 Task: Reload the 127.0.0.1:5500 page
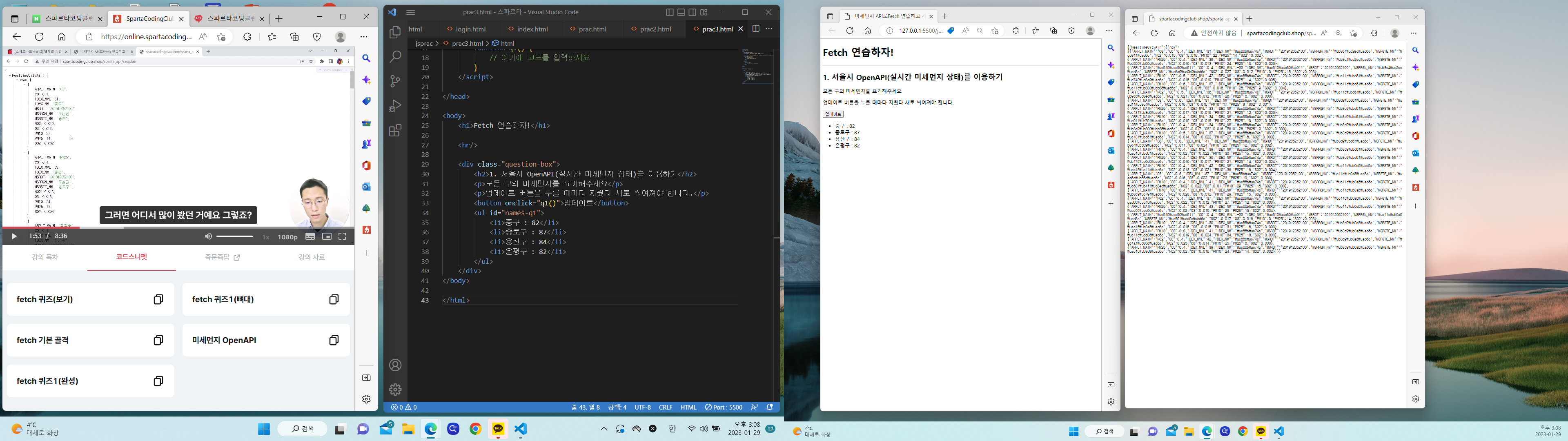tap(849, 31)
